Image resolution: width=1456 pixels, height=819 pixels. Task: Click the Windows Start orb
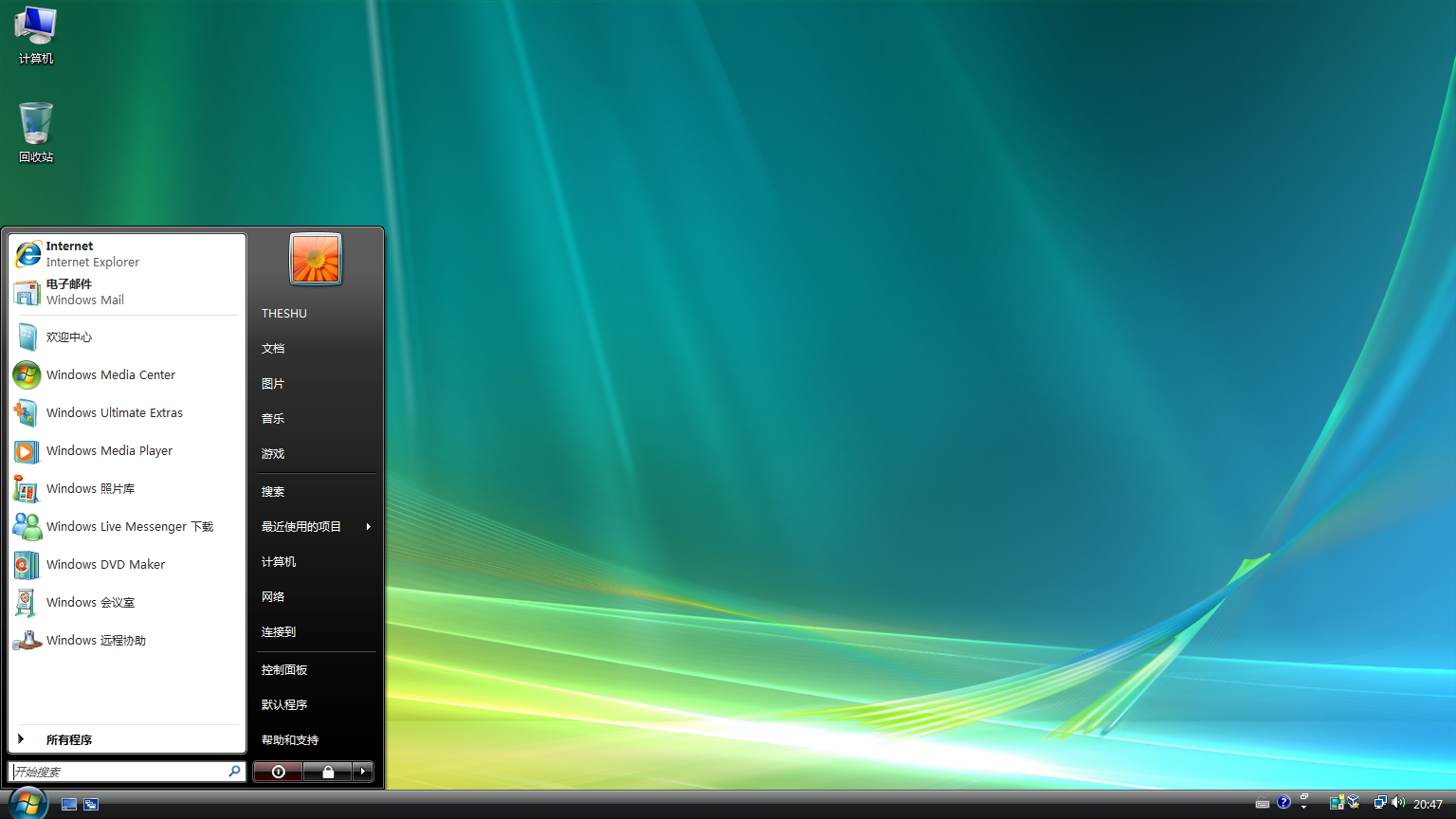tap(27, 803)
